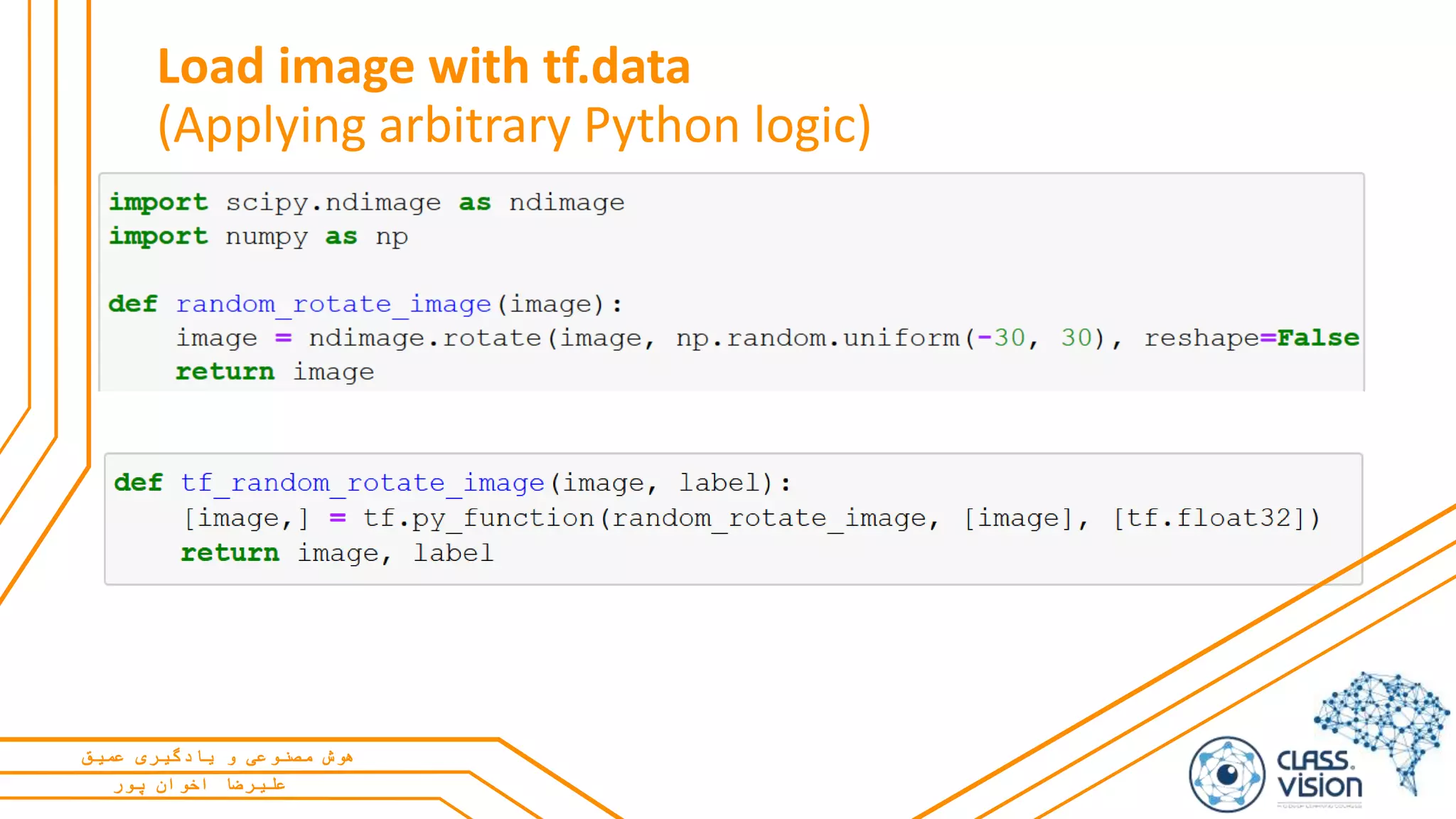
Task: Click the 'np.random.uniform' call
Action: pyautogui.click(x=818, y=338)
